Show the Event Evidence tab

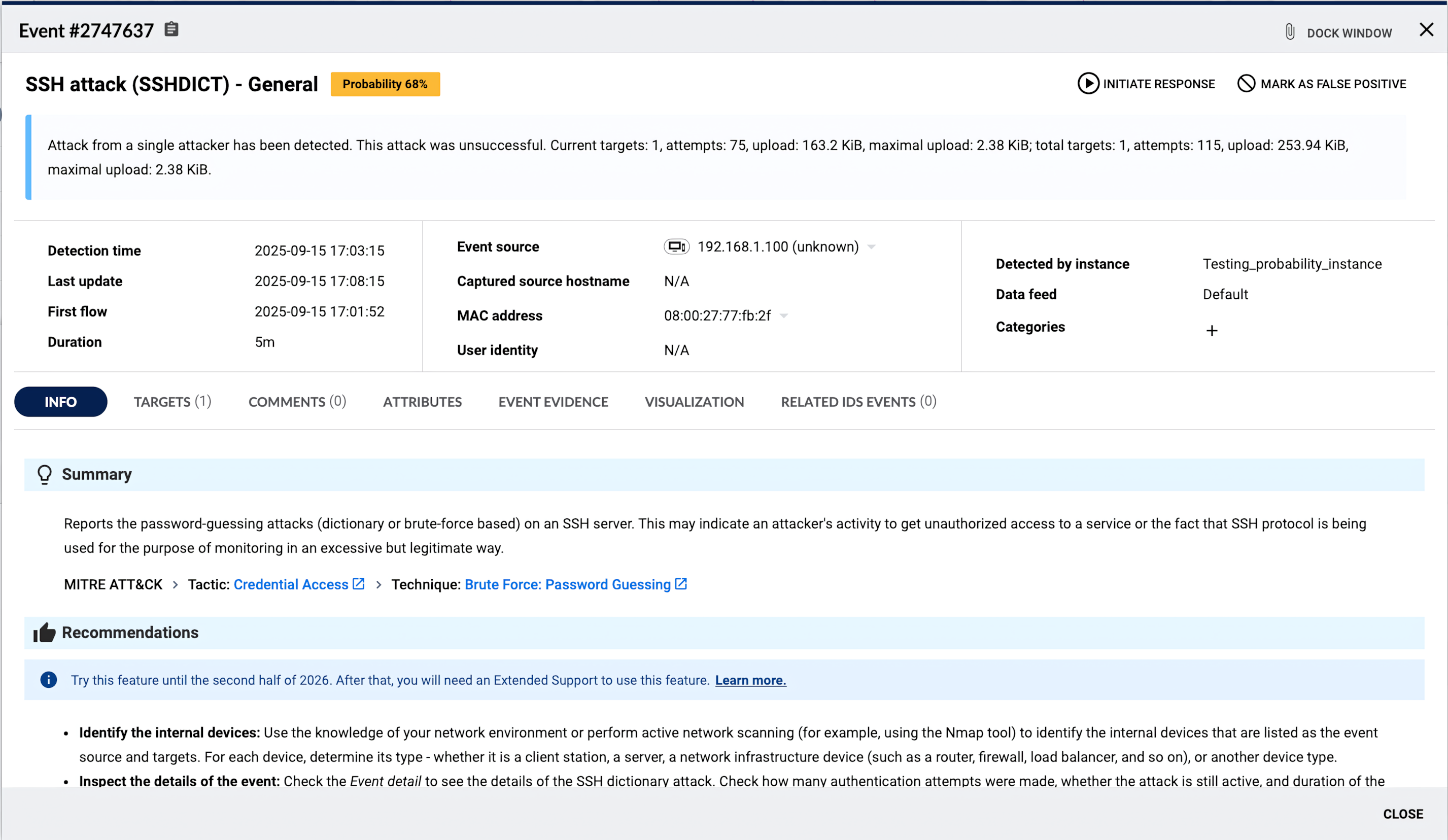(x=553, y=402)
